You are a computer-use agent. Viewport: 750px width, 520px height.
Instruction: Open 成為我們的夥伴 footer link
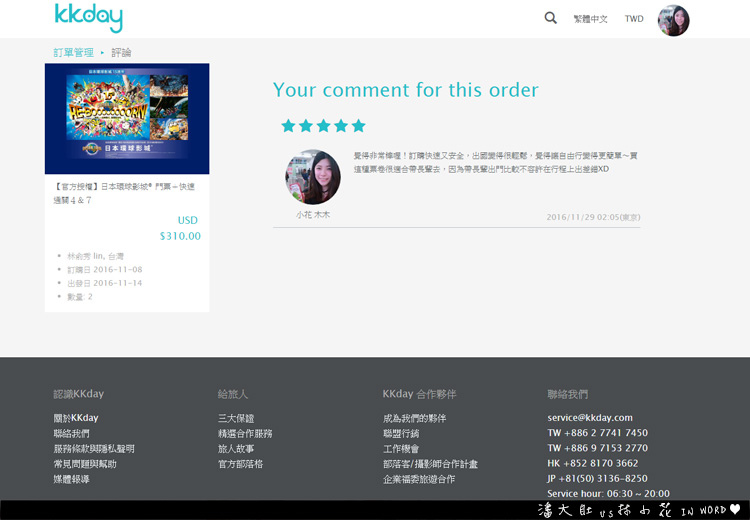pos(414,418)
